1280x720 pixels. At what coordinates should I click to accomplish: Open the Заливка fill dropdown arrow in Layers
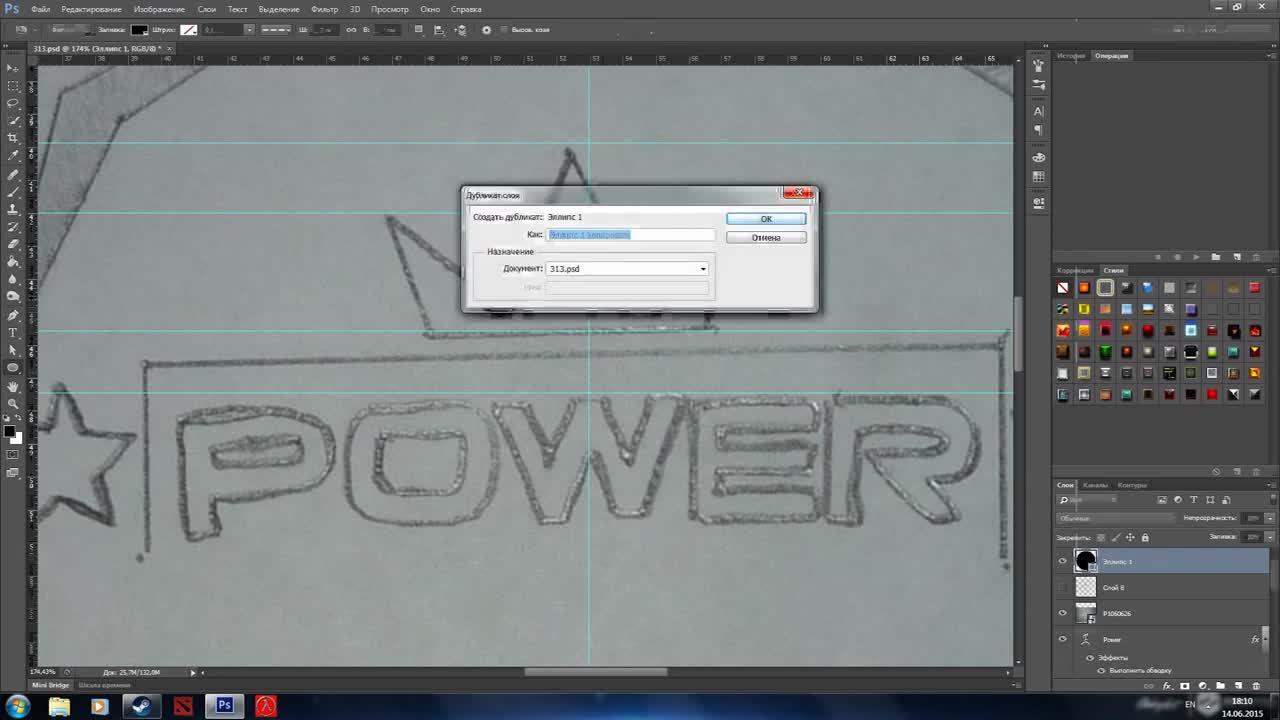pos(1270,537)
